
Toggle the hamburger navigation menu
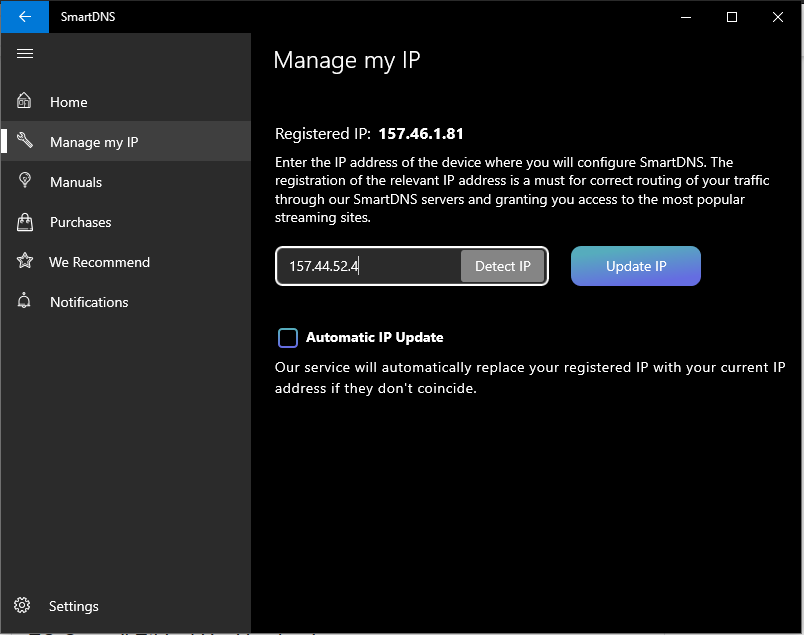[25, 53]
